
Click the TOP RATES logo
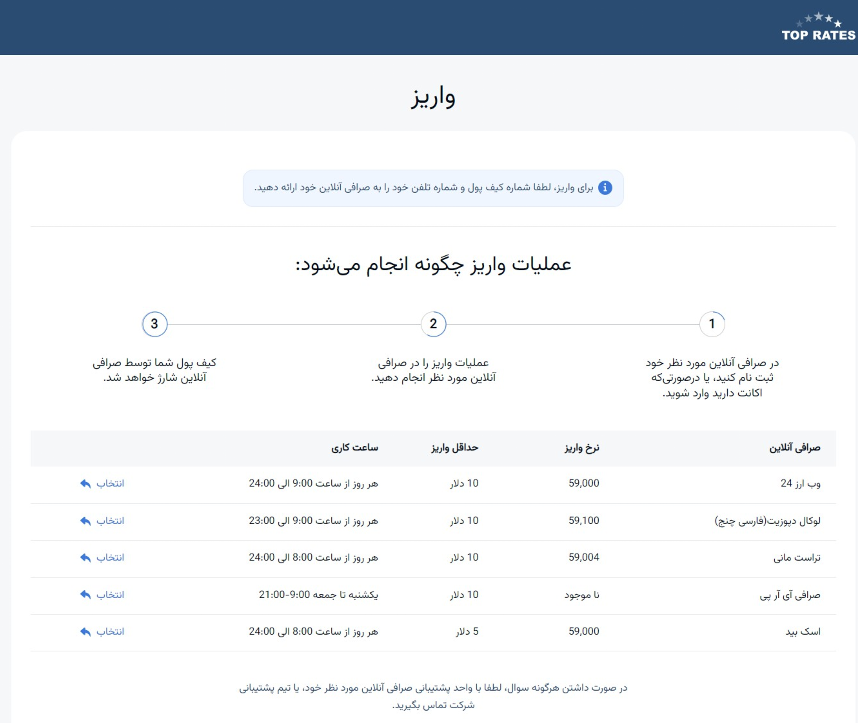click(x=818, y=27)
